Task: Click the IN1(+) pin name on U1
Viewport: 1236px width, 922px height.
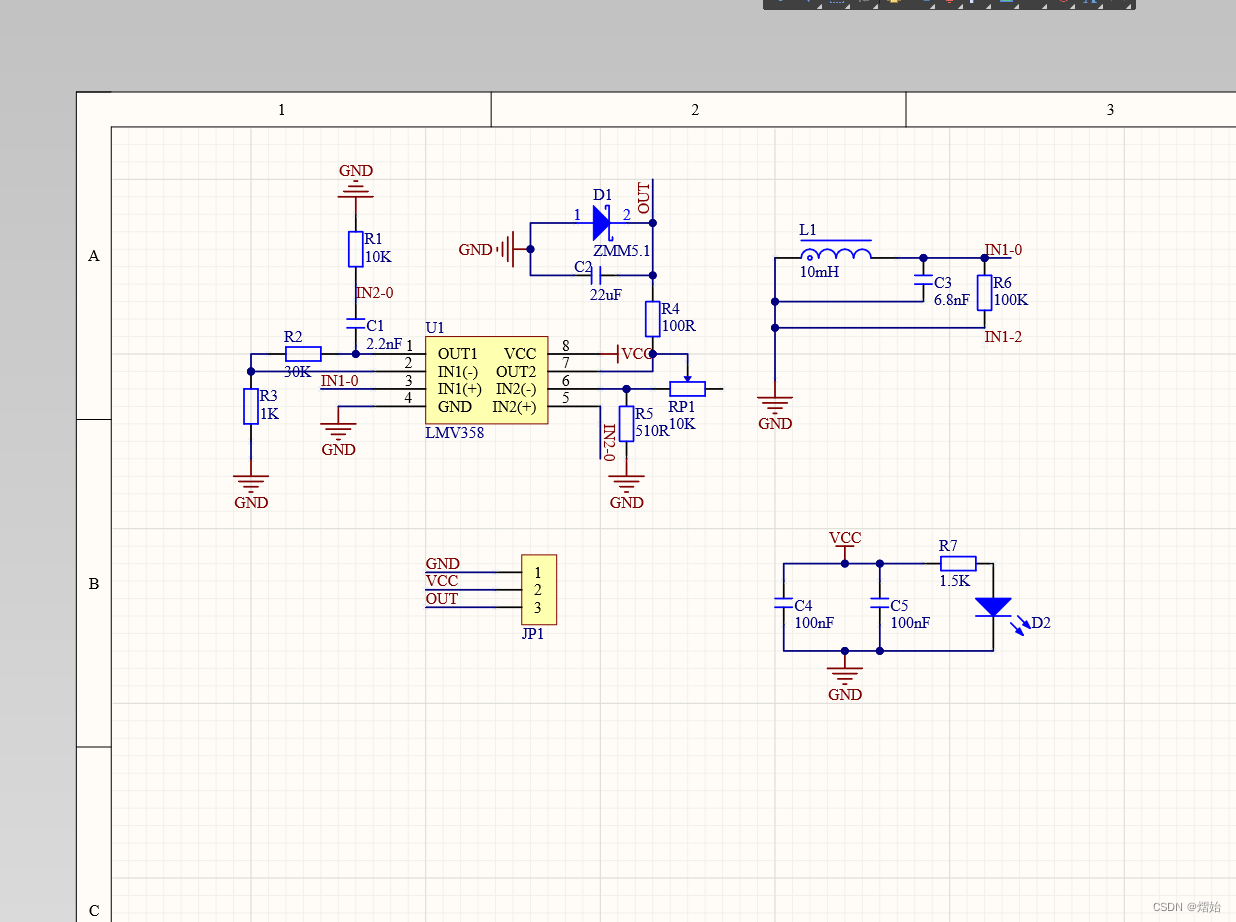Action: click(459, 389)
